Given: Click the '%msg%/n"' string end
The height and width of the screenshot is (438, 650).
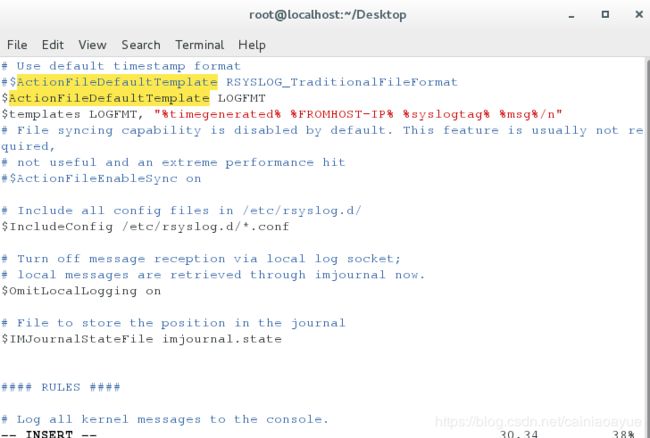Looking at the screenshot, I should [531, 114].
